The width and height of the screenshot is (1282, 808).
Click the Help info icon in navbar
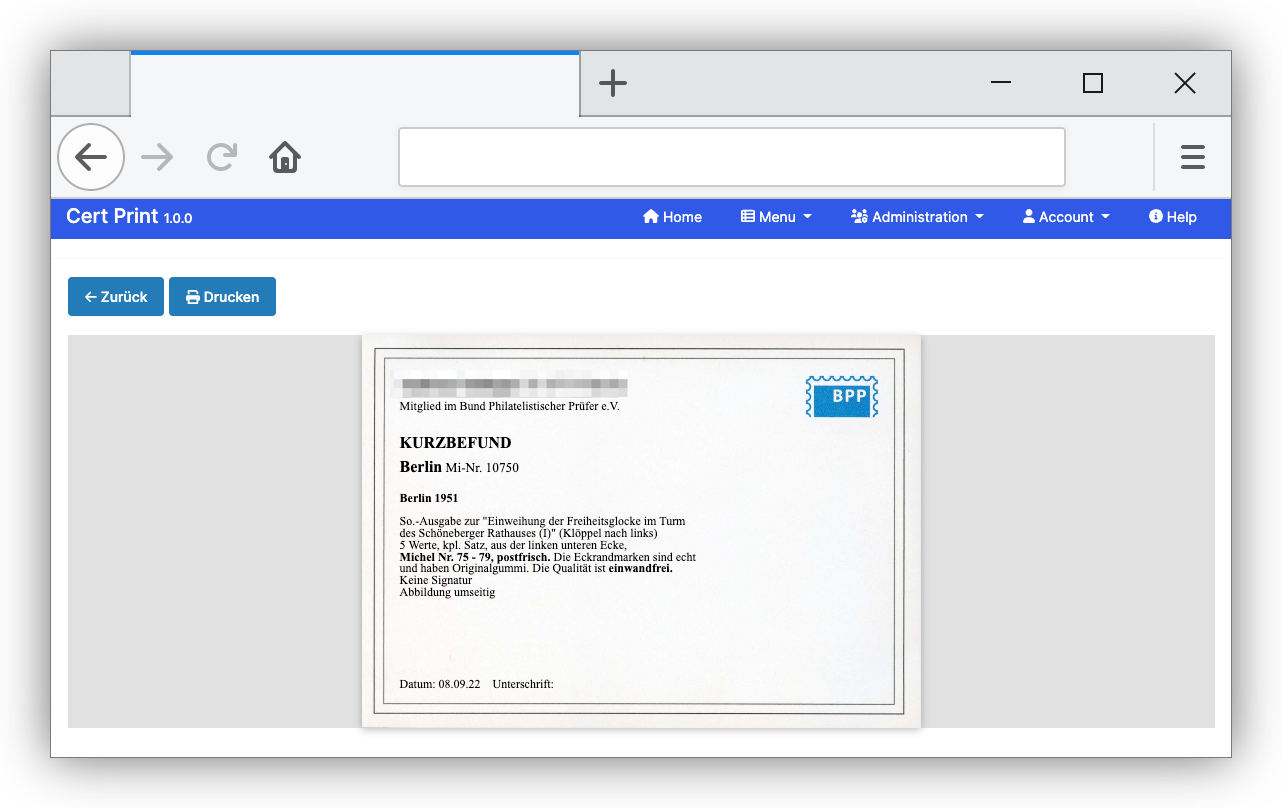click(x=1155, y=217)
